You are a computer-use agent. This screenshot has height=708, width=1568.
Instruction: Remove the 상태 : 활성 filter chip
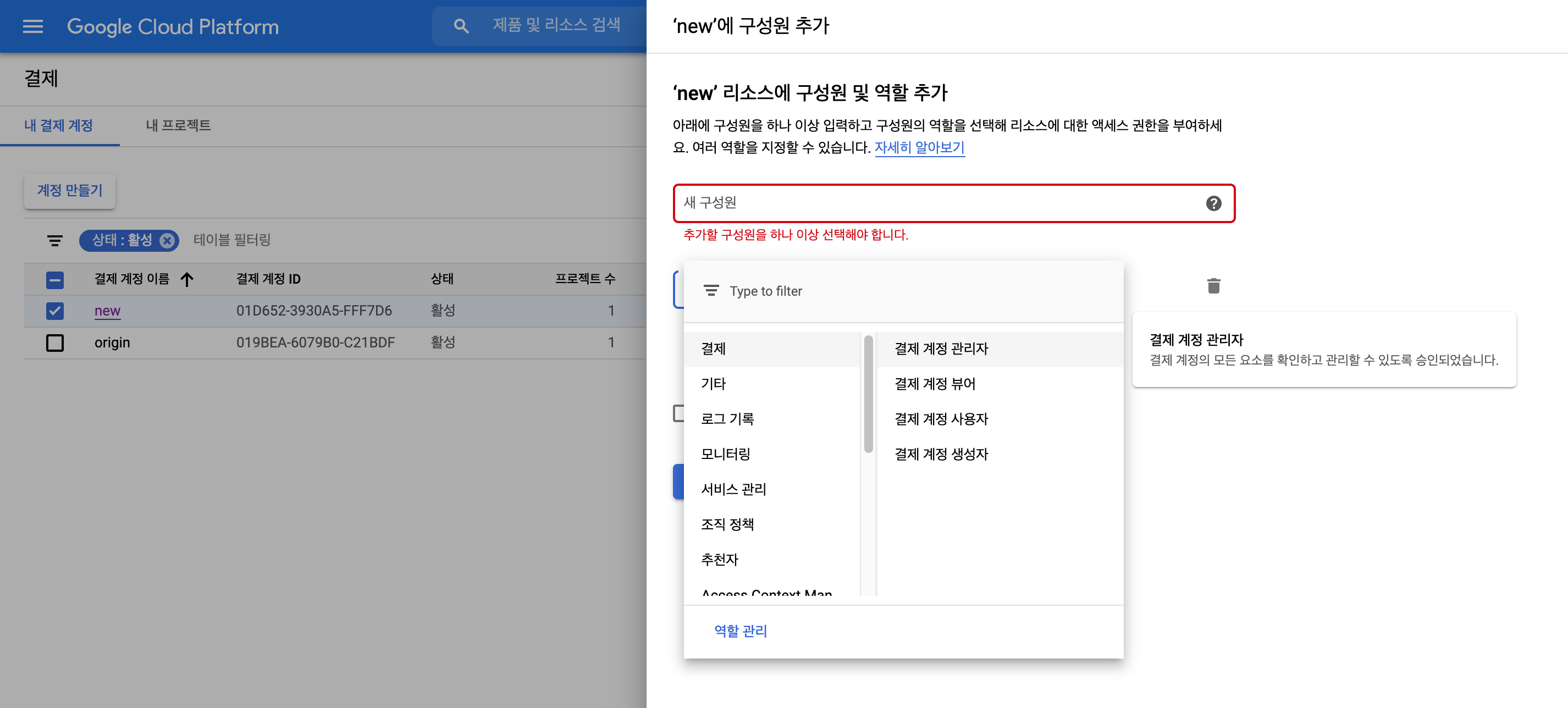(x=167, y=240)
